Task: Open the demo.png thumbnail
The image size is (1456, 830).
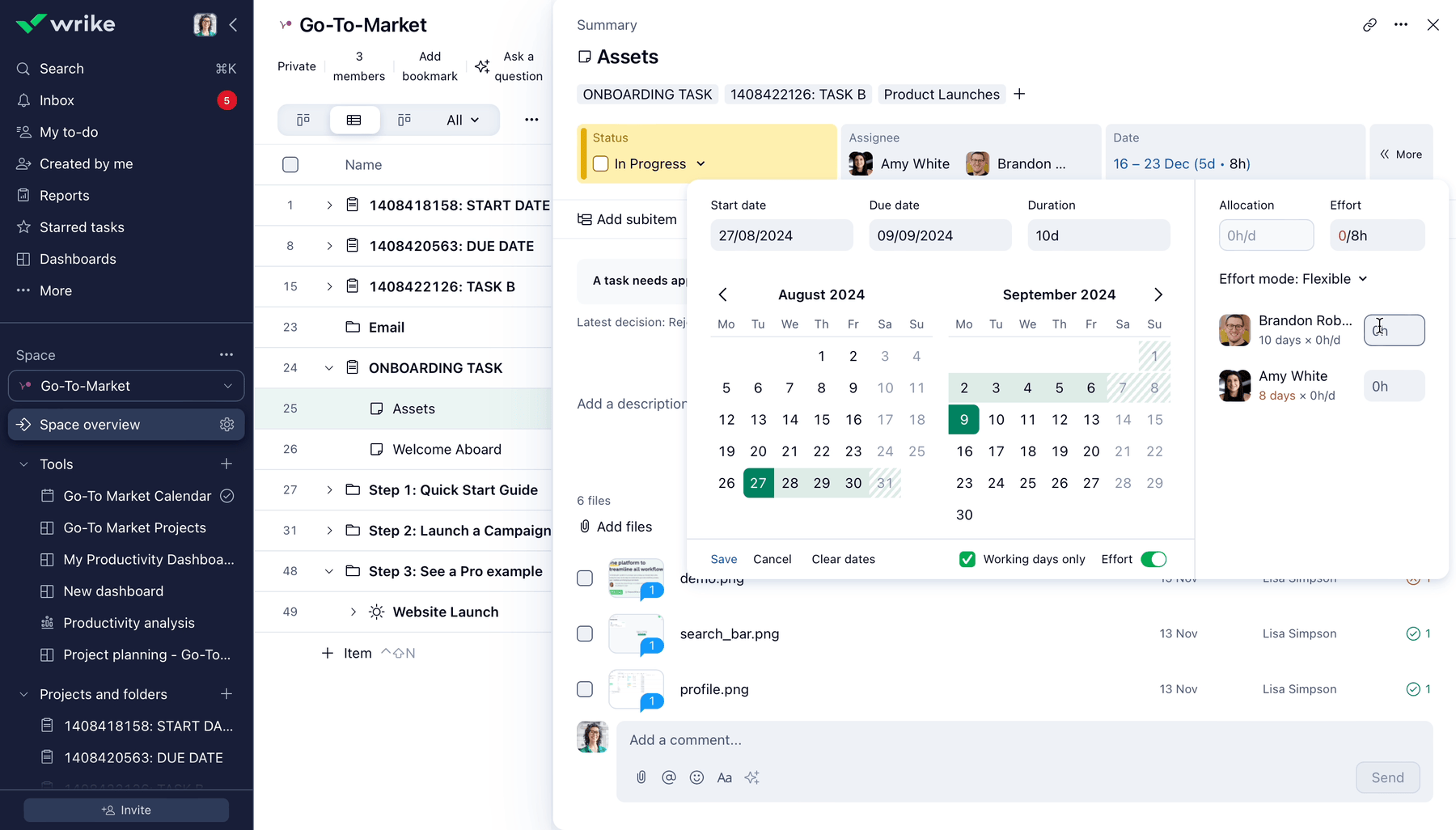Action: tap(636, 578)
